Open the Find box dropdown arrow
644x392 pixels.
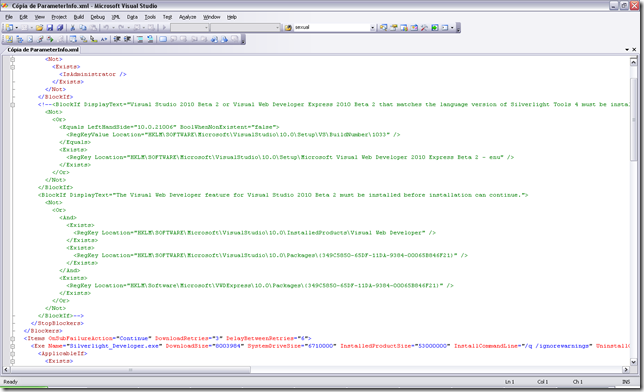coord(373,28)
